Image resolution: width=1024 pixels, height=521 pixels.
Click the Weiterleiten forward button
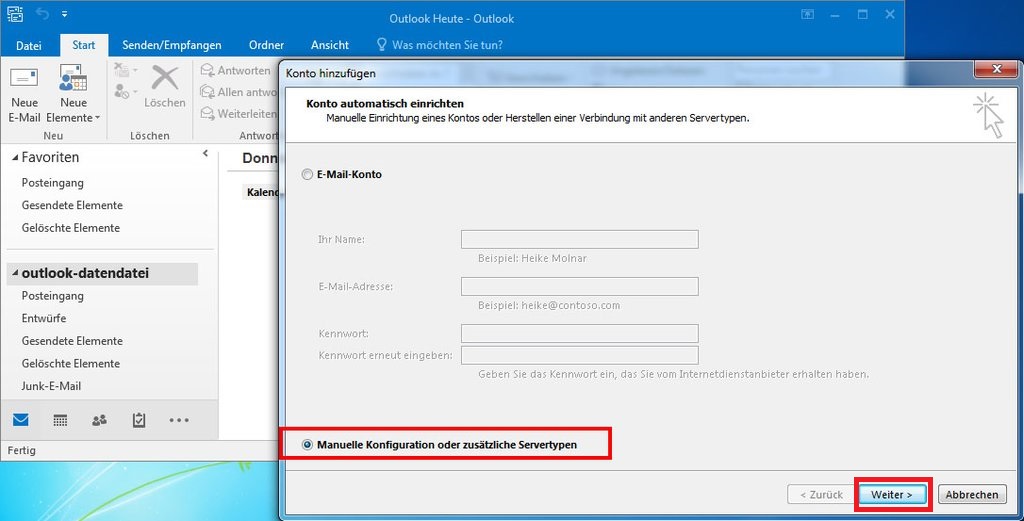click(238, 114)
